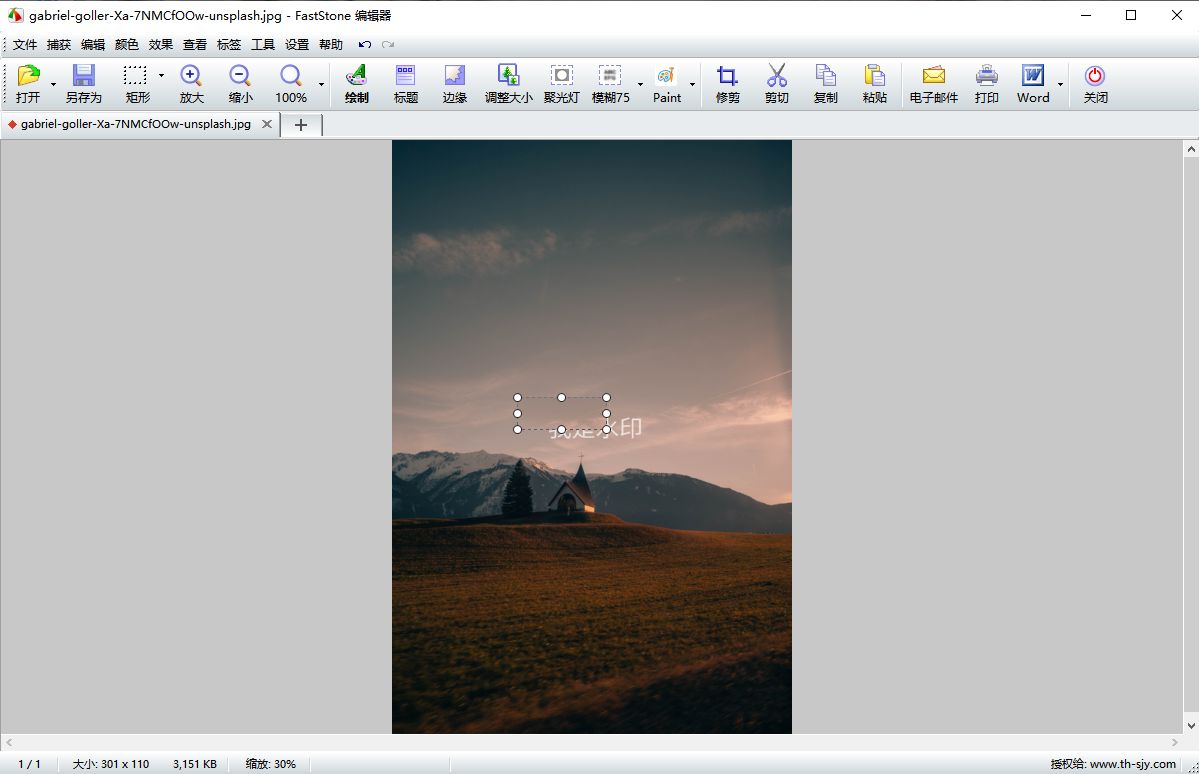The width and height of the screenshot is (1199, 774).
Task: Click the vertical scrollbar down arrow
Action: pyautogui.click(x=1190, y=725)
